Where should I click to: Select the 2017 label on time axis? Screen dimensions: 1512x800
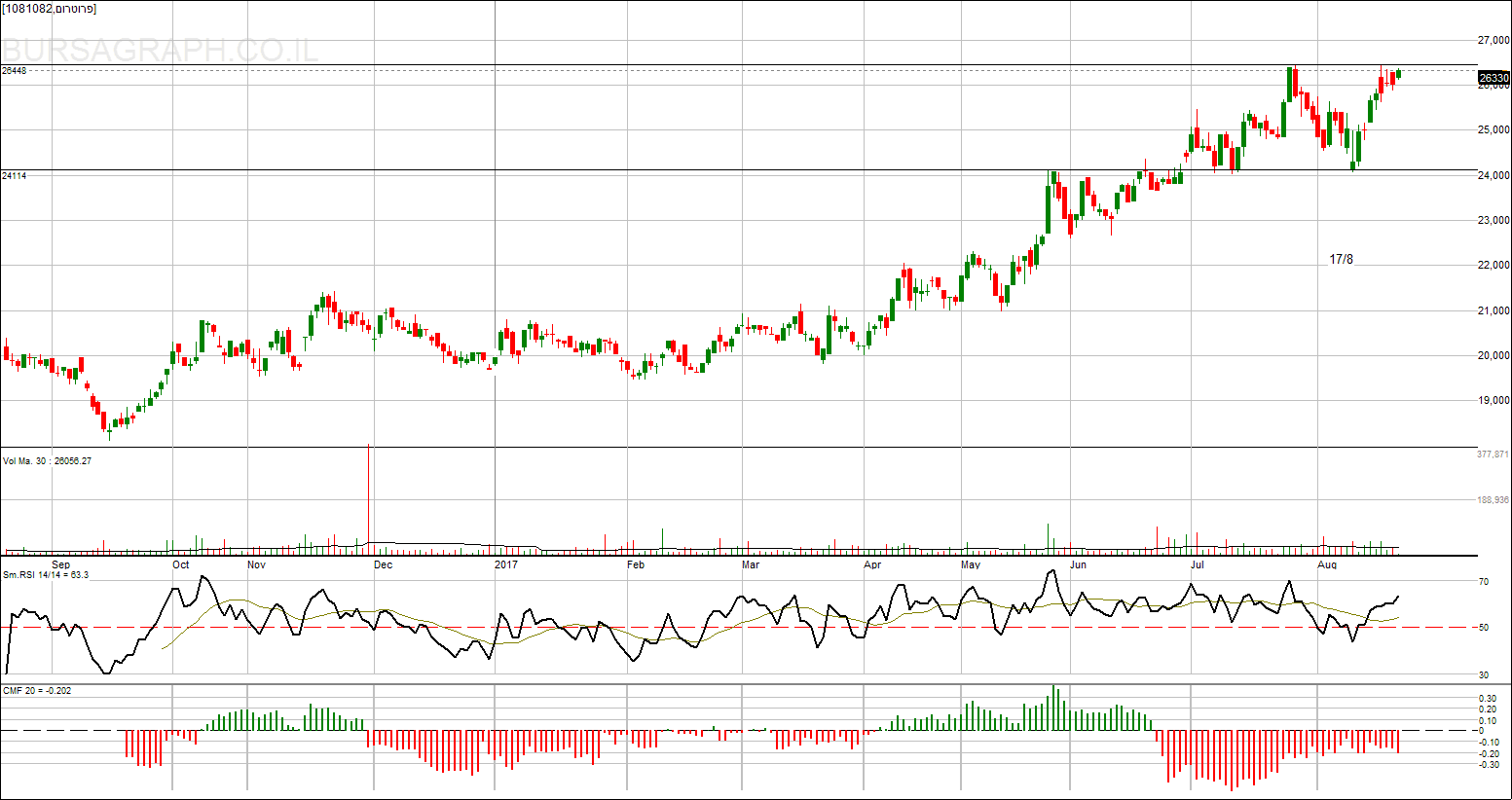coord(506,564)
